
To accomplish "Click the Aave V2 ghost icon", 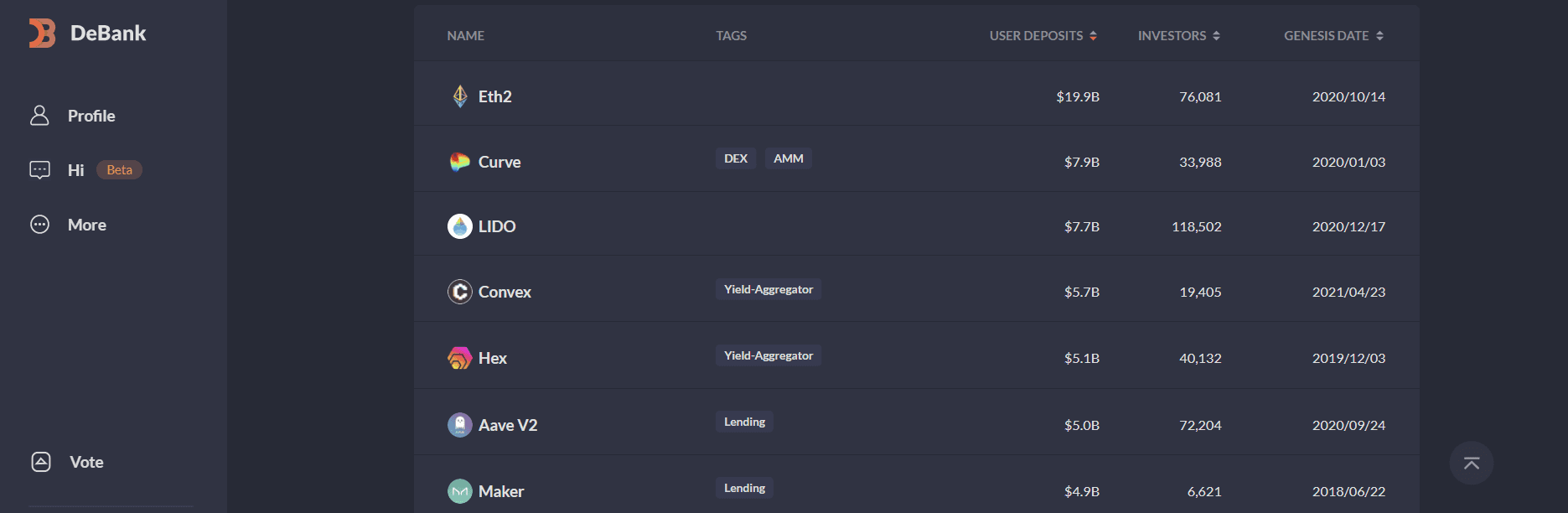I will point(460,425).
